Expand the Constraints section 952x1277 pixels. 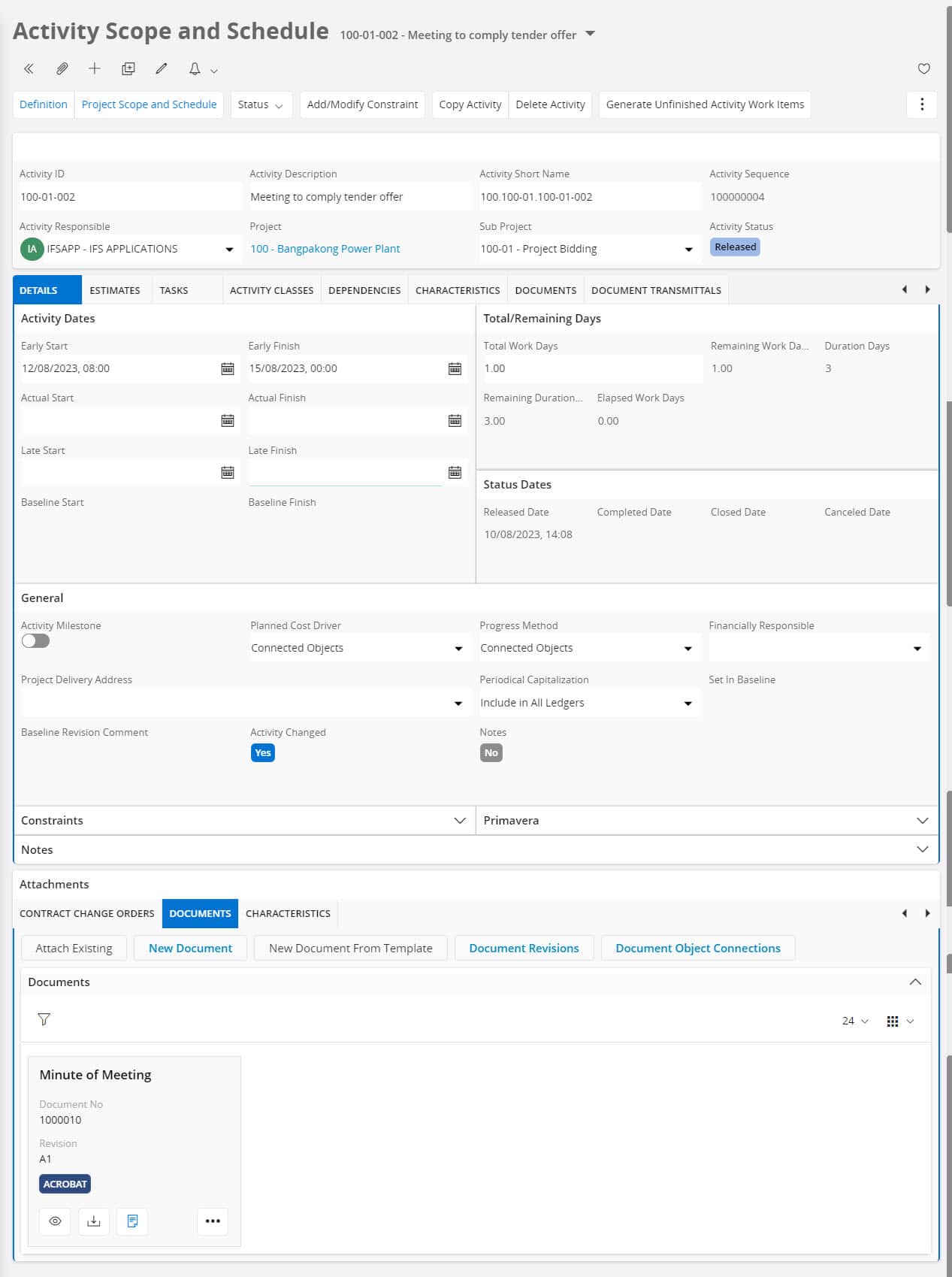[460, 821]
